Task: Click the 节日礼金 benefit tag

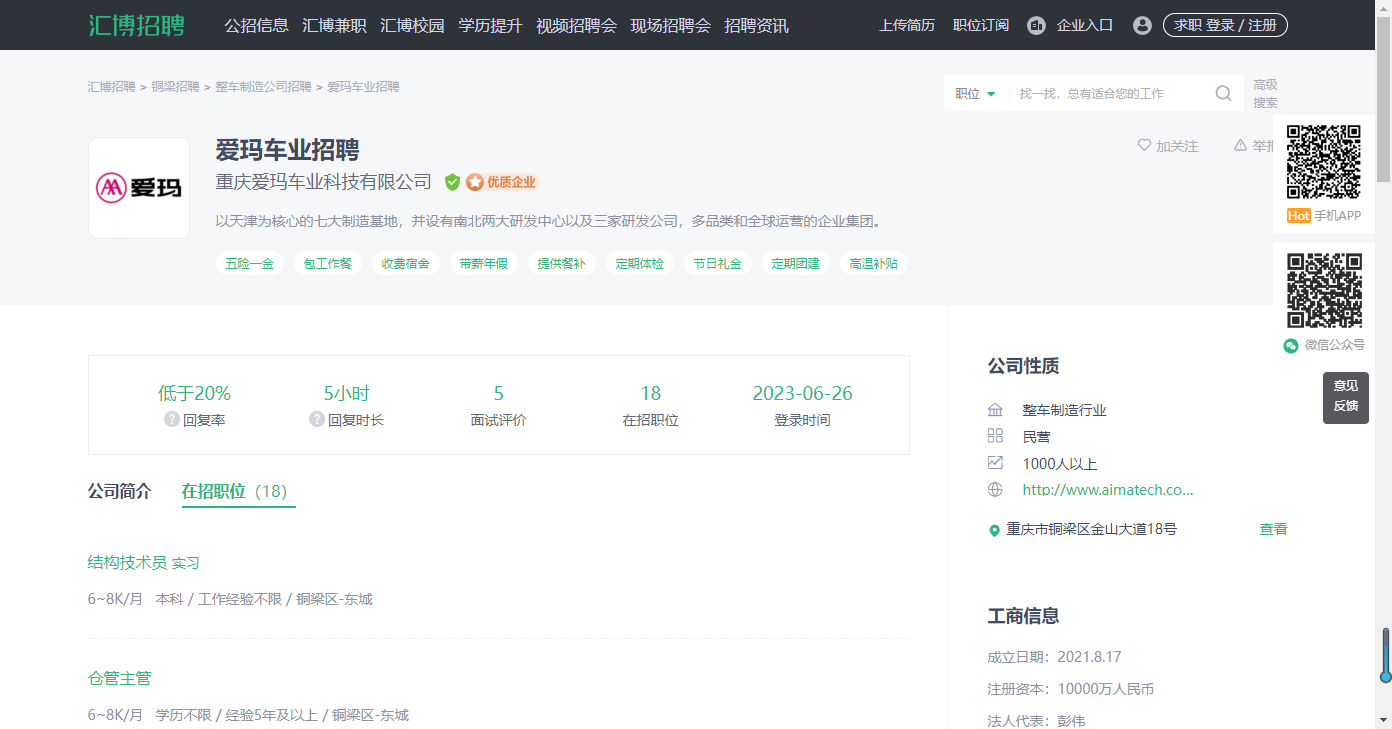Action: [718, 264]
